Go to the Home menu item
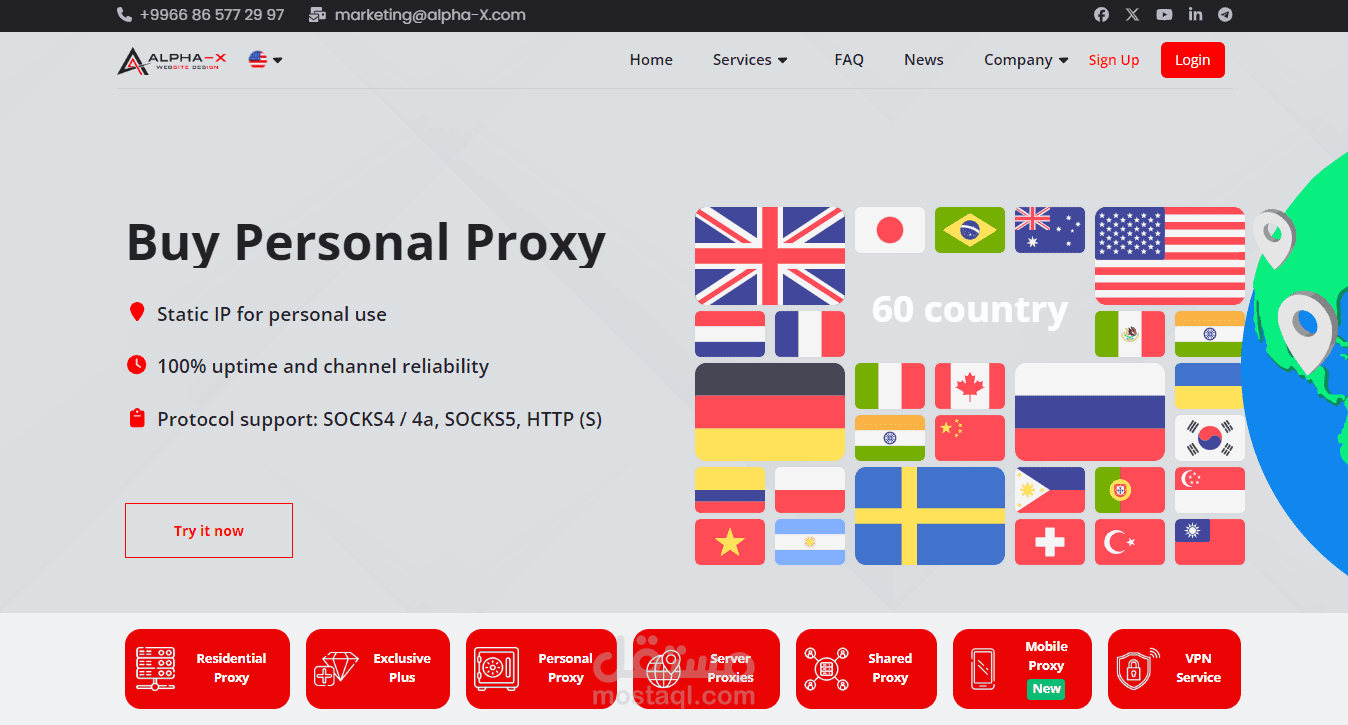1348x725 pixels. [651, 60]
